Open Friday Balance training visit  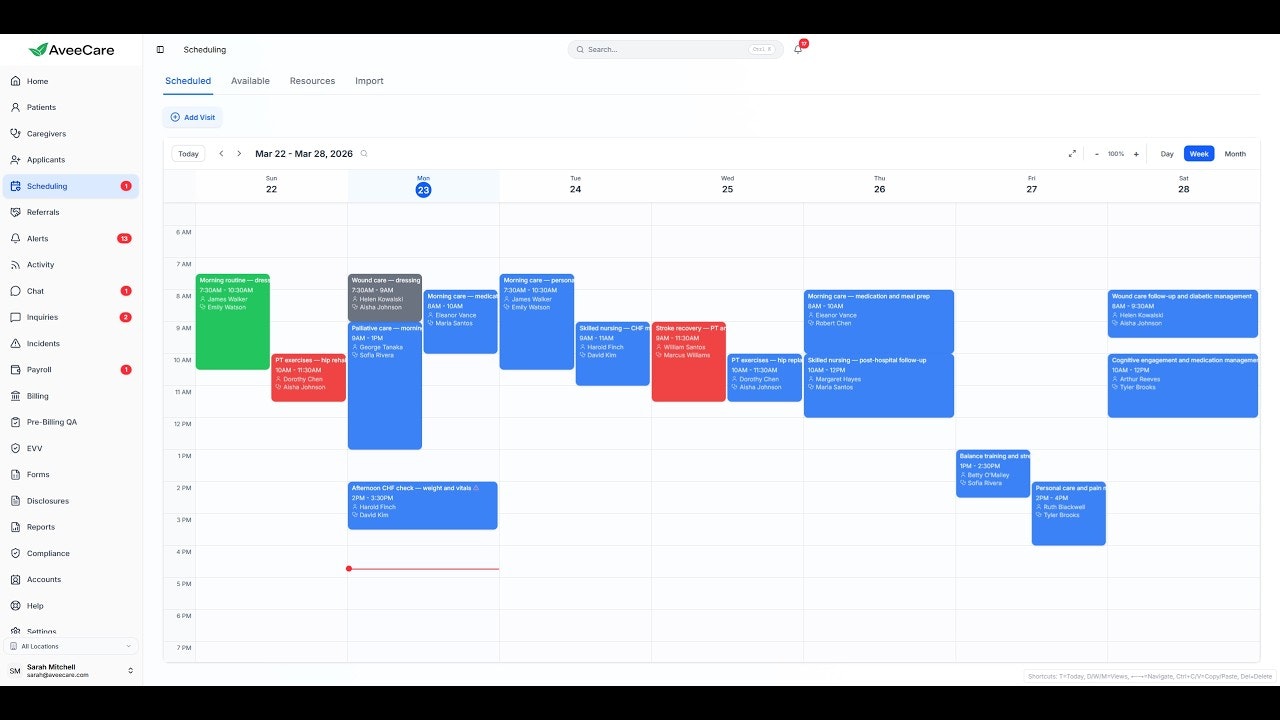pos(993,474)
